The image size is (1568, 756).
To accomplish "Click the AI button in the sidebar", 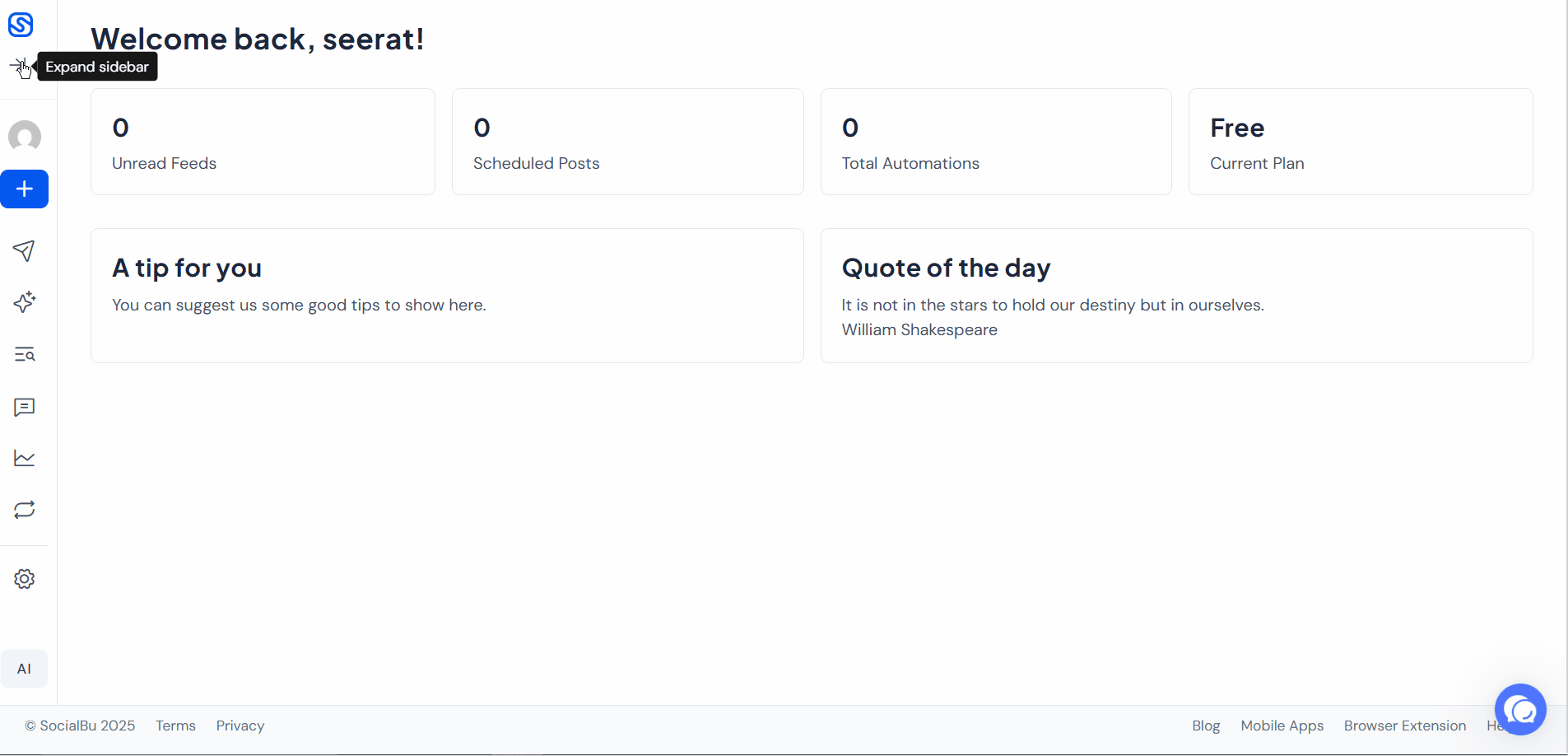I will (25, 669).
